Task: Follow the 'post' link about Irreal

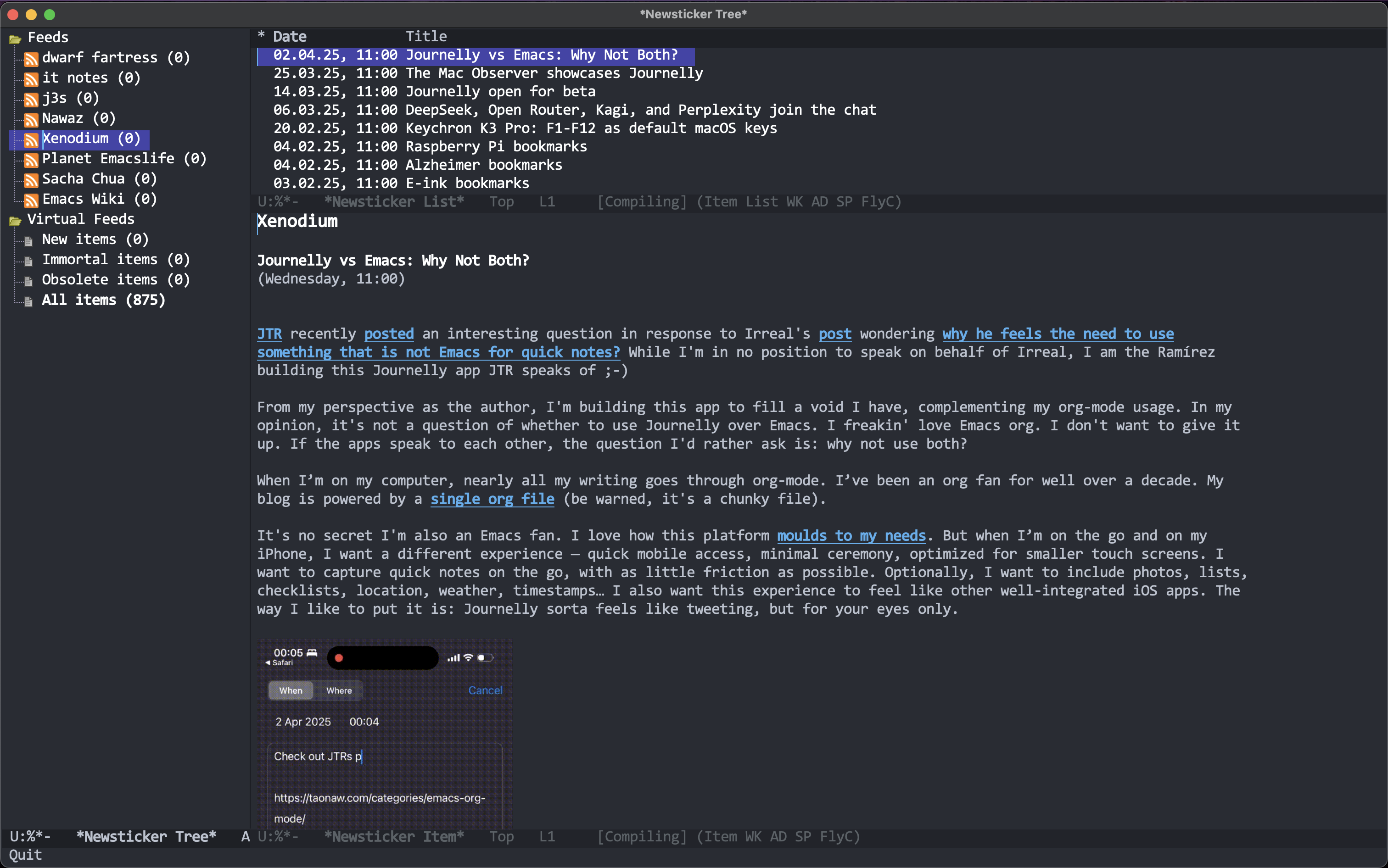Action: coord(835,334)
